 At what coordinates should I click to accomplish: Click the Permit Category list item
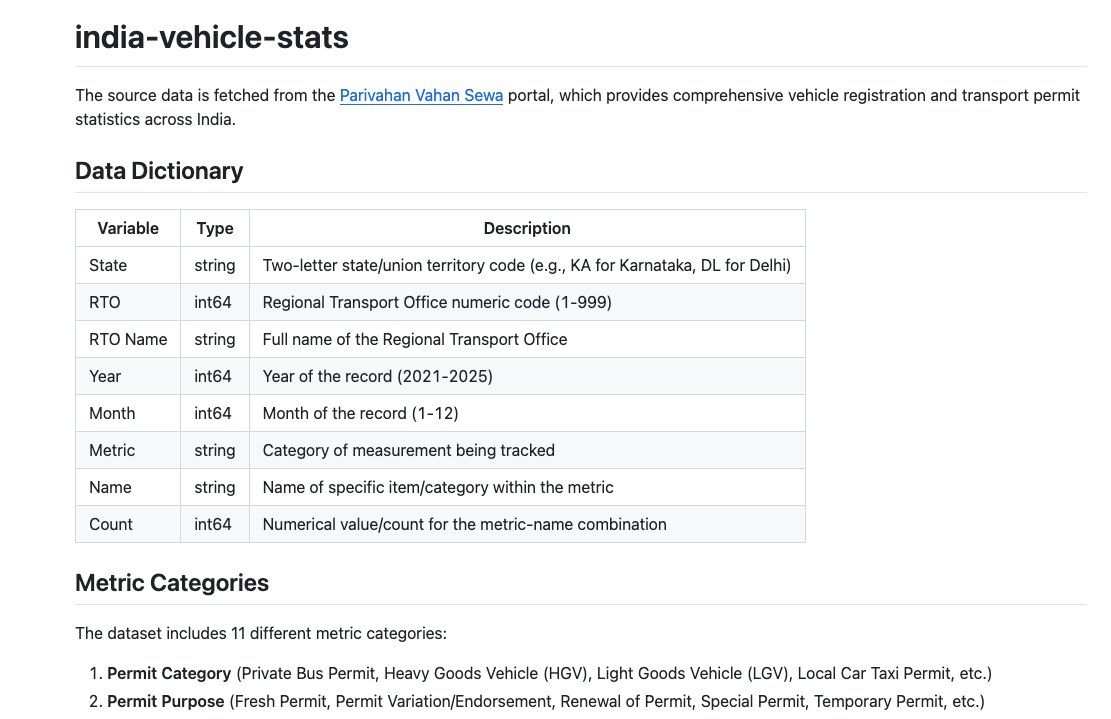tap(549, 673)
